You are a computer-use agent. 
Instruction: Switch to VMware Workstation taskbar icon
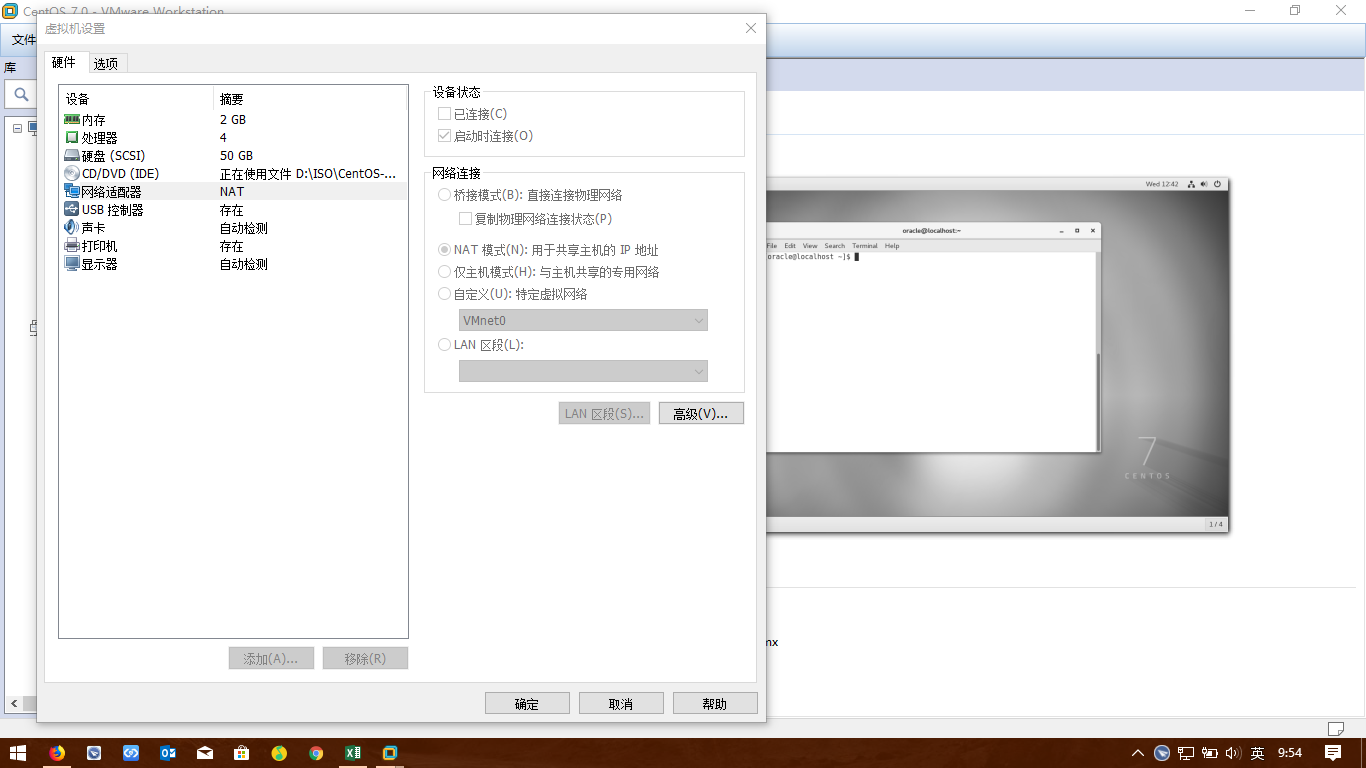click(390, 753)
